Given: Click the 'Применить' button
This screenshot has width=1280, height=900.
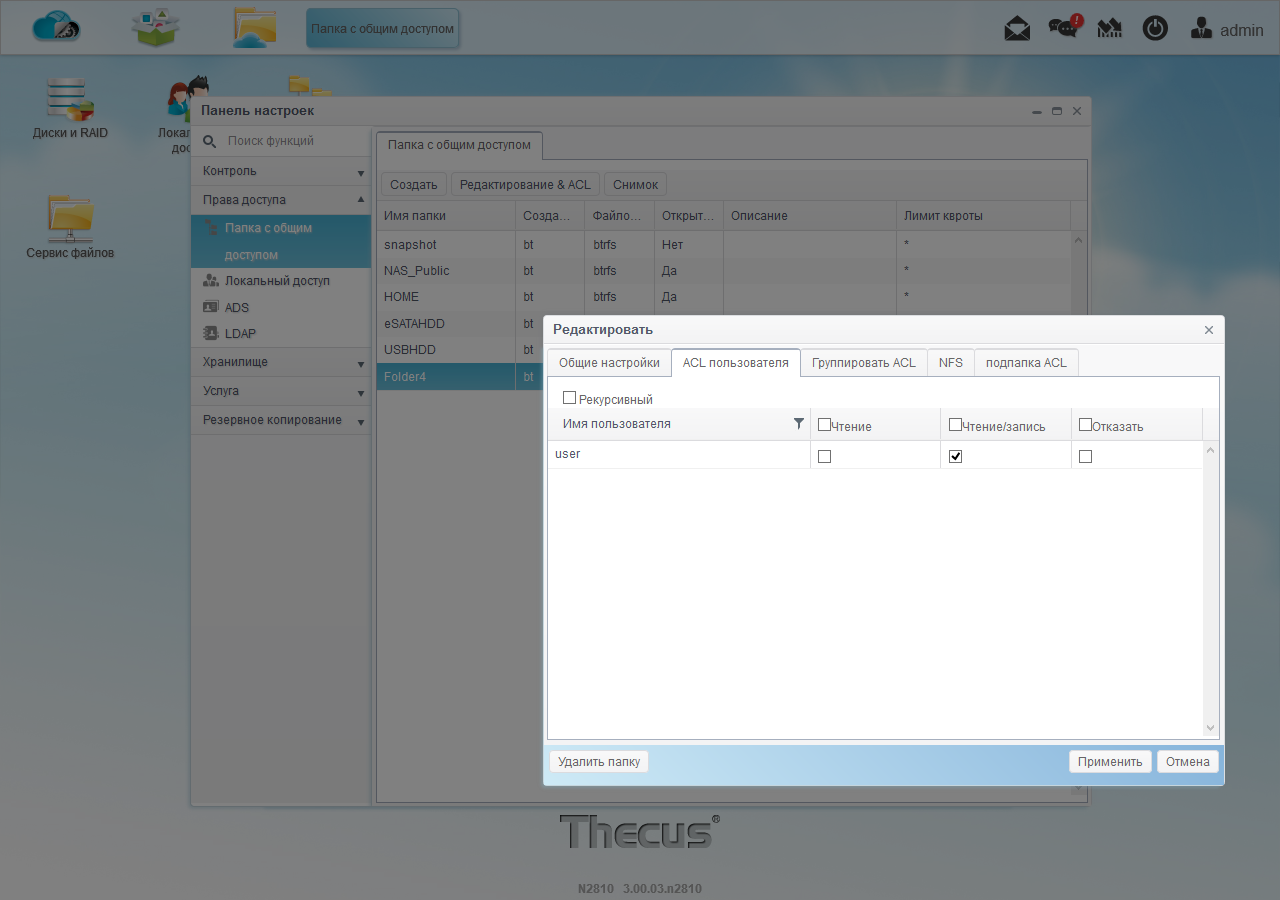Looking at the screenshot, I should 1110,762.
